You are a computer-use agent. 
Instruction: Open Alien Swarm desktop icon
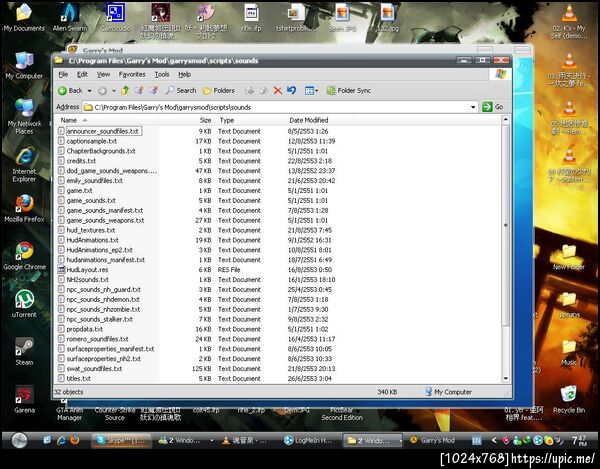pyautogui.click(x=70, y=17)
